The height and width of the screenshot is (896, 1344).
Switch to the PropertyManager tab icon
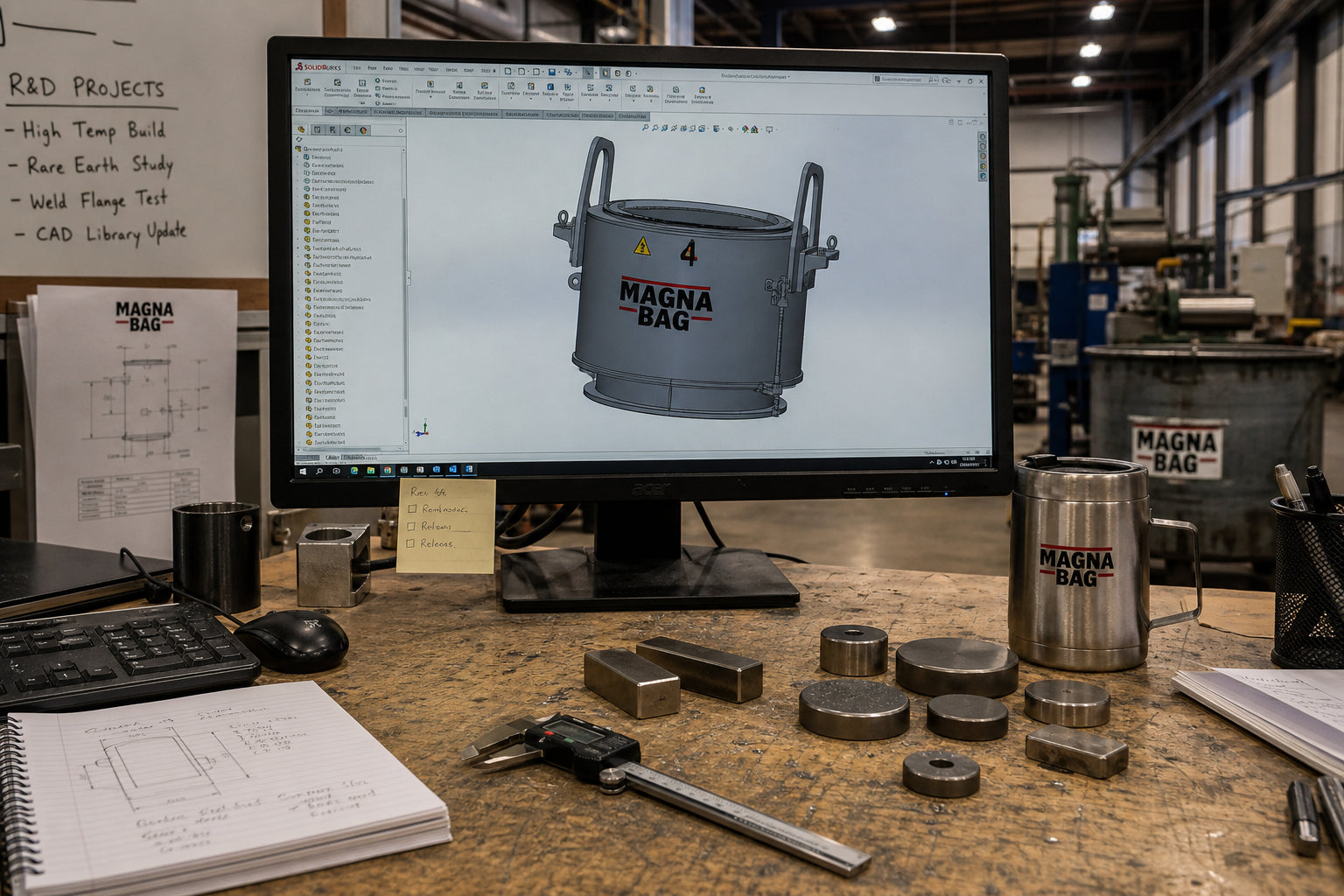pos(317,129)
